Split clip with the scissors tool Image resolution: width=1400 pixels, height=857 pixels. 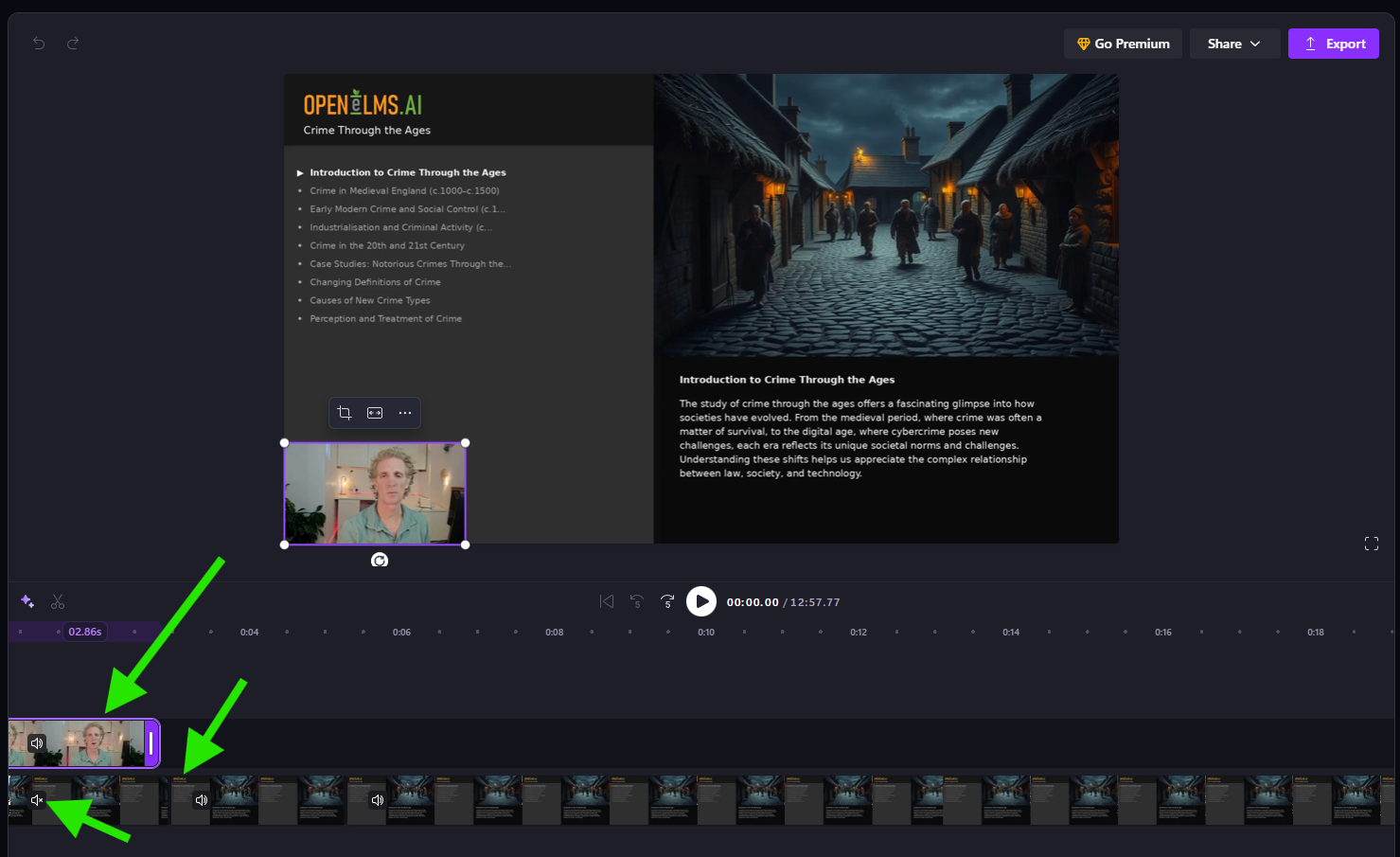coord(58,601)
